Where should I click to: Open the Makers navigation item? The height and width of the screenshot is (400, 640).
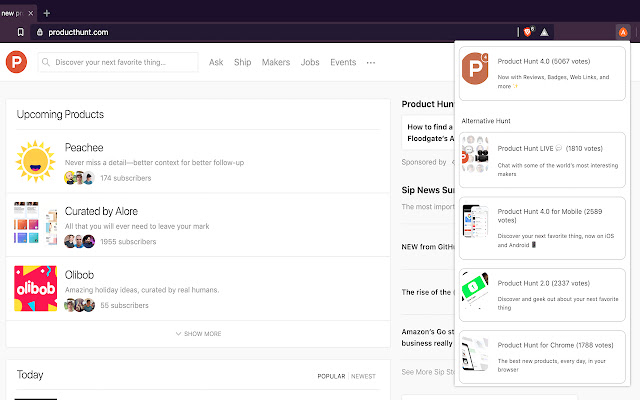click(276, 62)
